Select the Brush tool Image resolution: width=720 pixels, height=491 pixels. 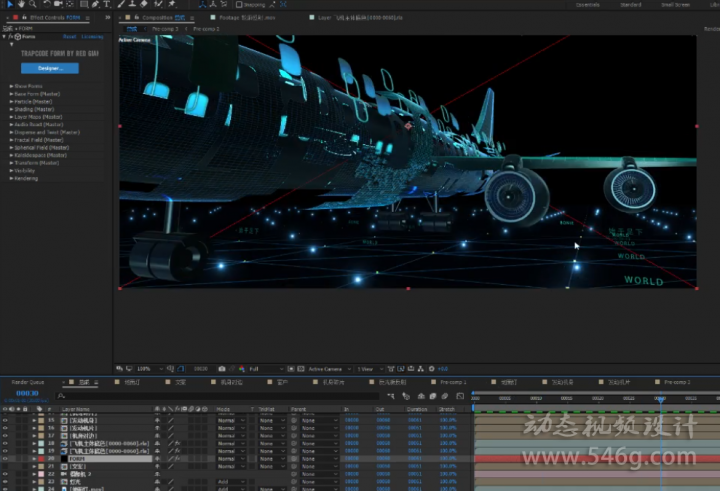(x=121, y=4)
